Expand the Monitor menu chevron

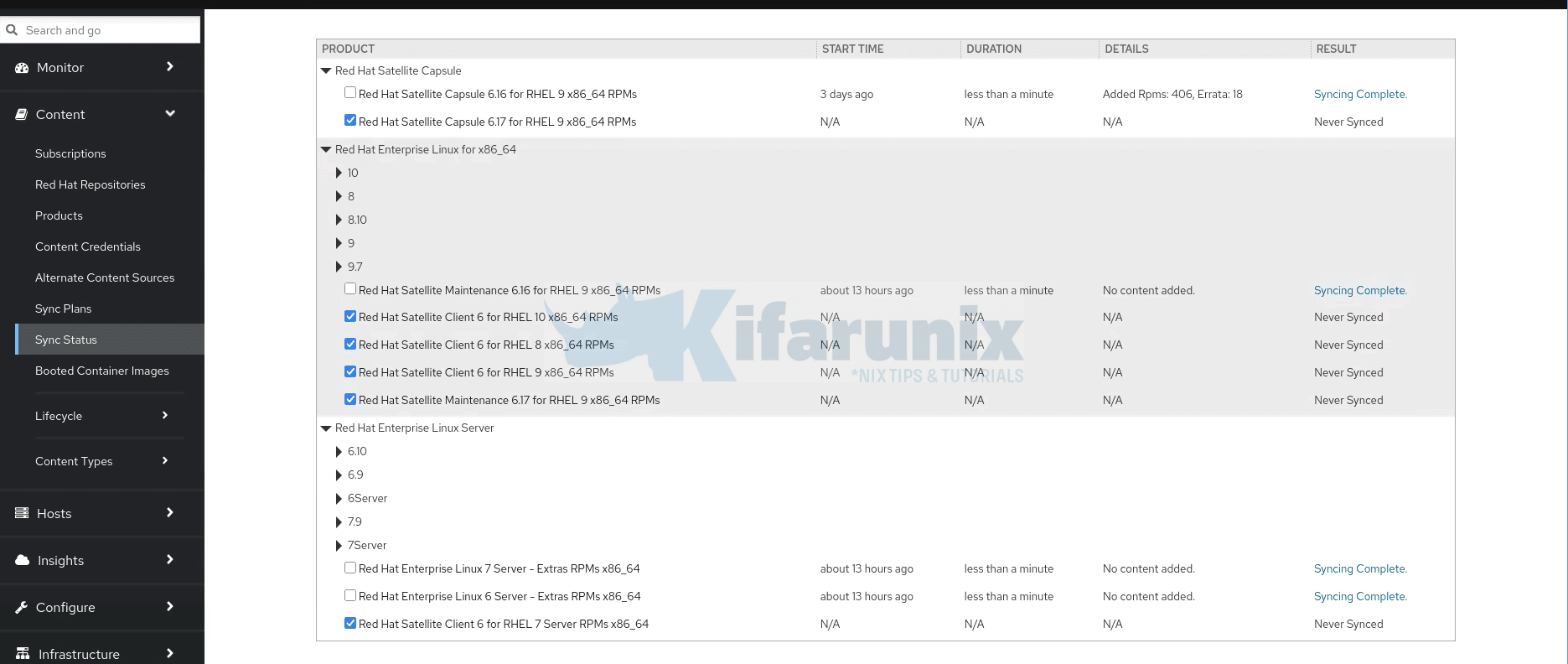pos(170,66)
